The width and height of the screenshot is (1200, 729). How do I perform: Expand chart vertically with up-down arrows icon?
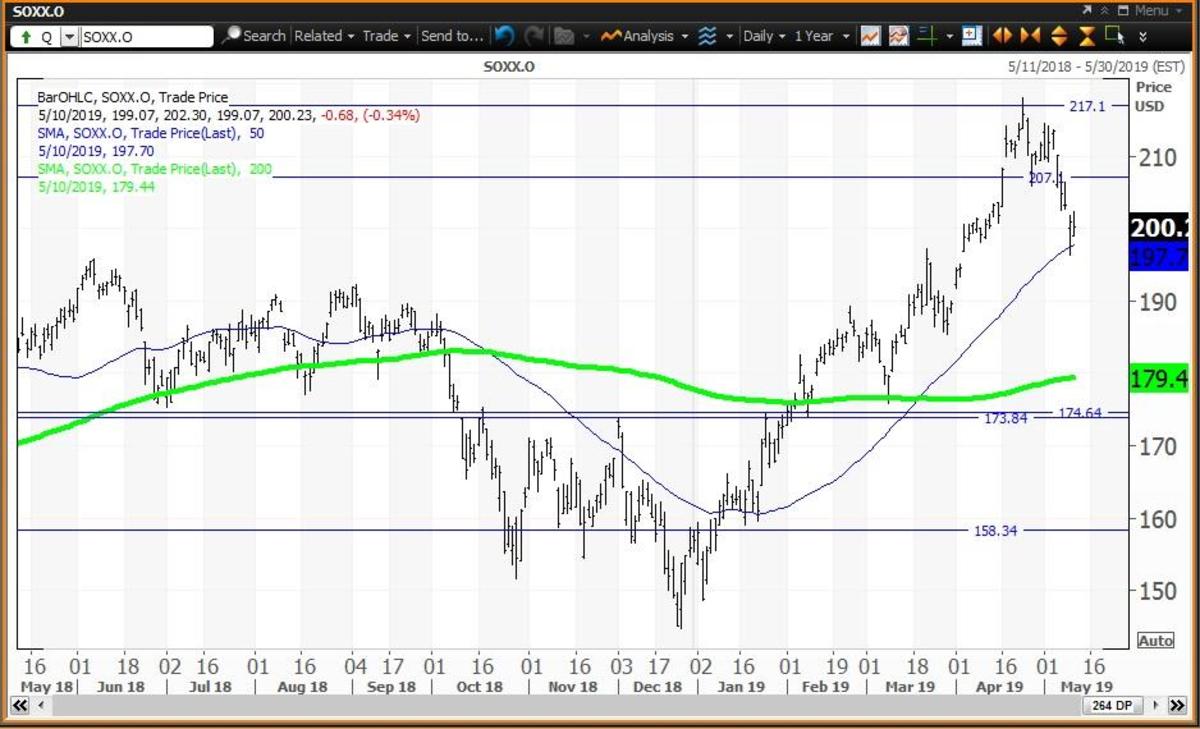coord(1059,36)
